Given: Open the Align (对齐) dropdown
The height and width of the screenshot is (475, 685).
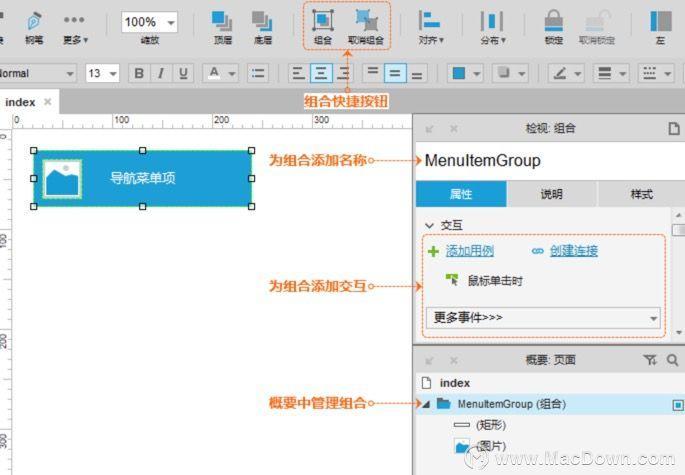Looking at the screenshot, I should (431, 28).
